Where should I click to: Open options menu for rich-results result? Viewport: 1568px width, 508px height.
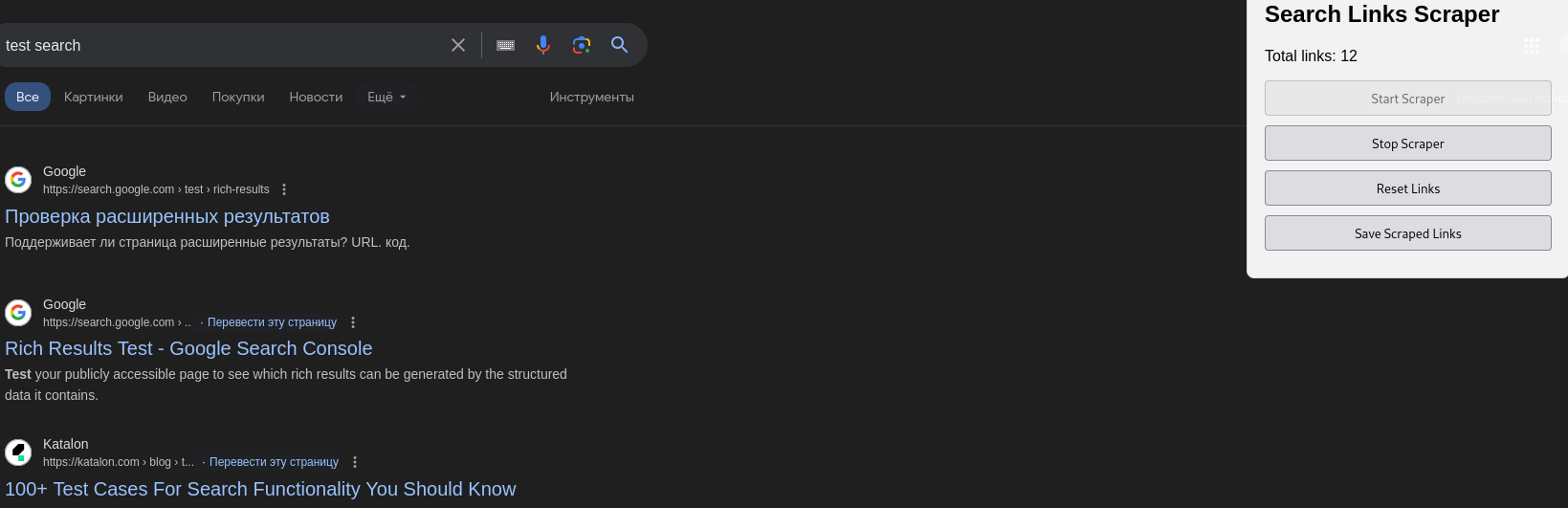(284, 189)
